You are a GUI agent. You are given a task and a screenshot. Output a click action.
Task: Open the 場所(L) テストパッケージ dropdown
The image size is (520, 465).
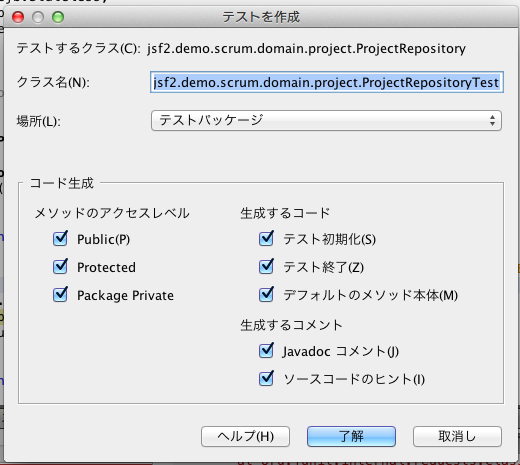coord(326,120)
